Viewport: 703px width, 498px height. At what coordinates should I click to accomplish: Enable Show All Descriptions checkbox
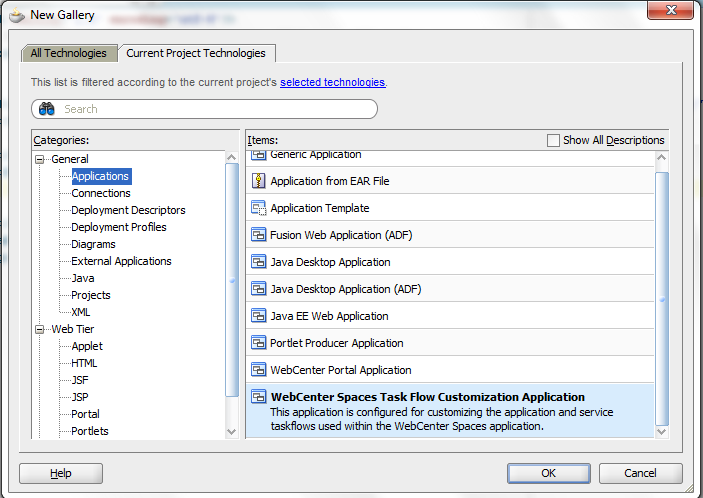[553, 140]
